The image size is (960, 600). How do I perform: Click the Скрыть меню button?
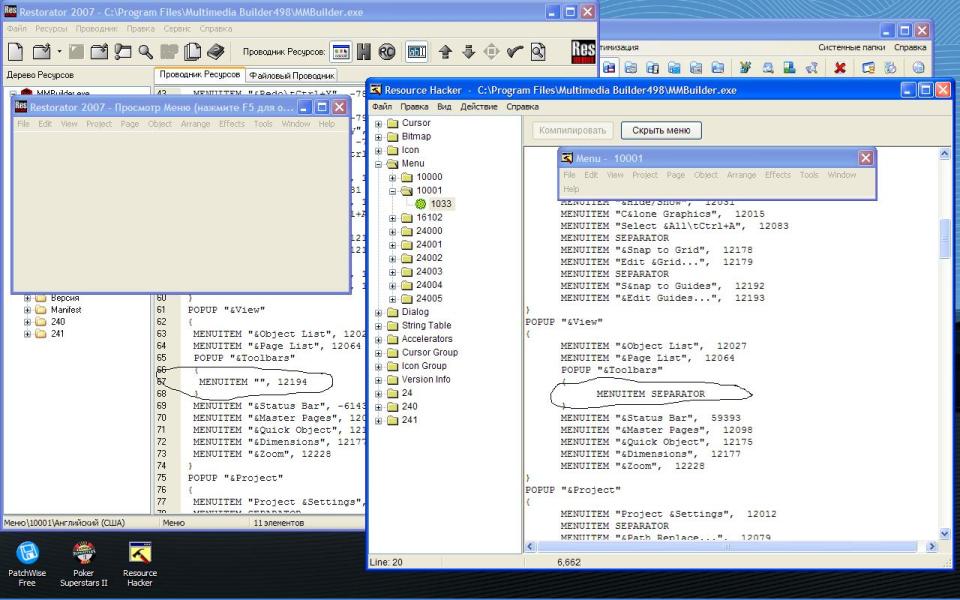pos(661,130)
